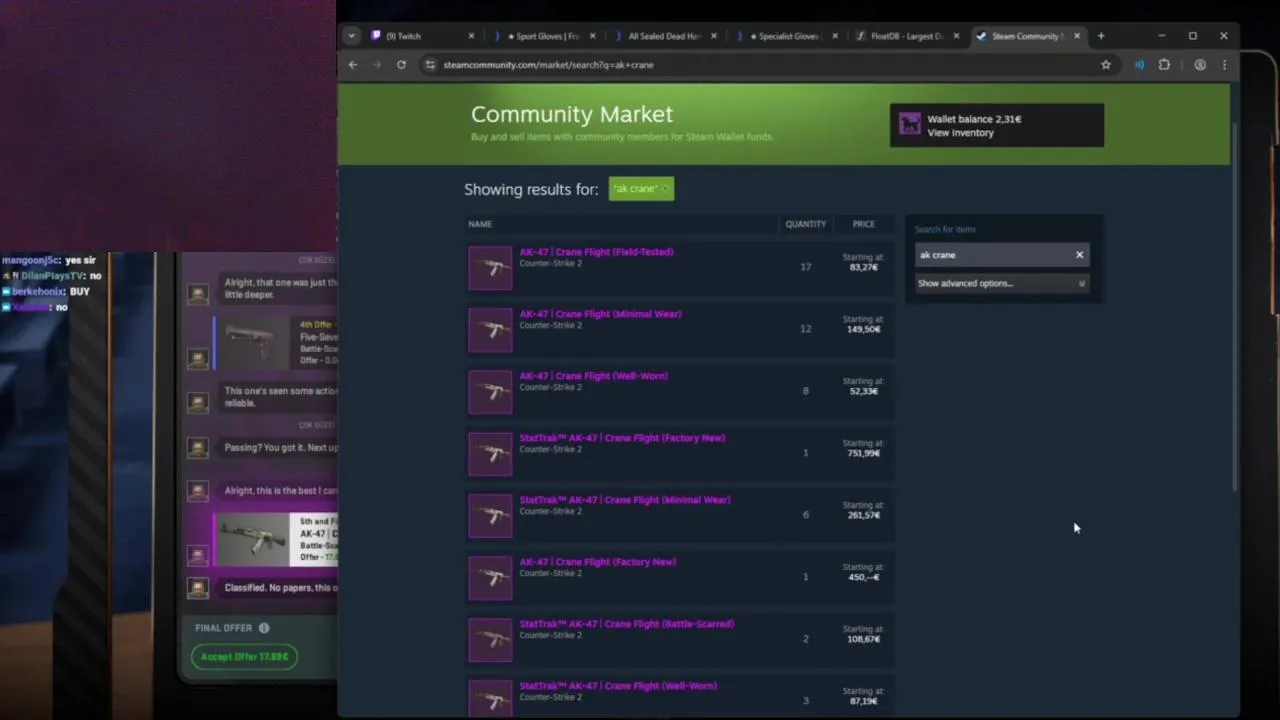Open the browser extensions puzzle icon

click(x=1164, y=64)
